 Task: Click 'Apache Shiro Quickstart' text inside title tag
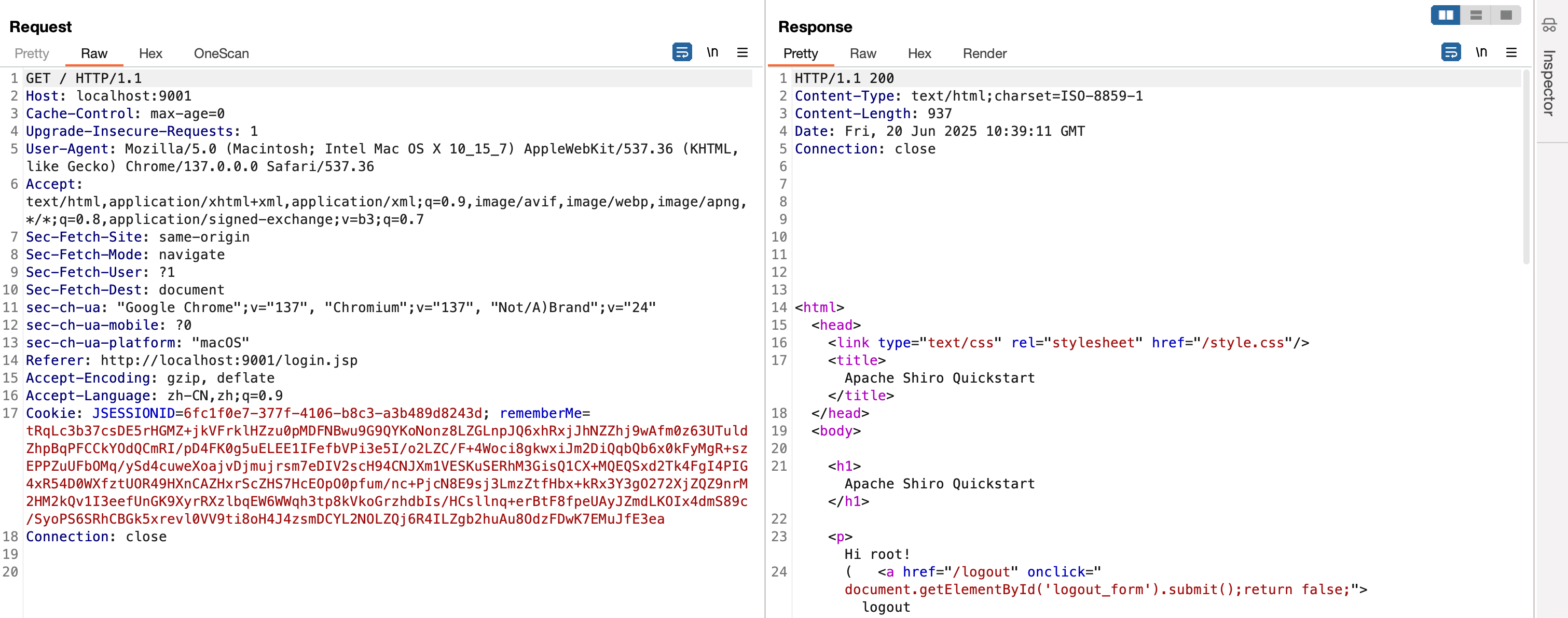click(939, 378)
